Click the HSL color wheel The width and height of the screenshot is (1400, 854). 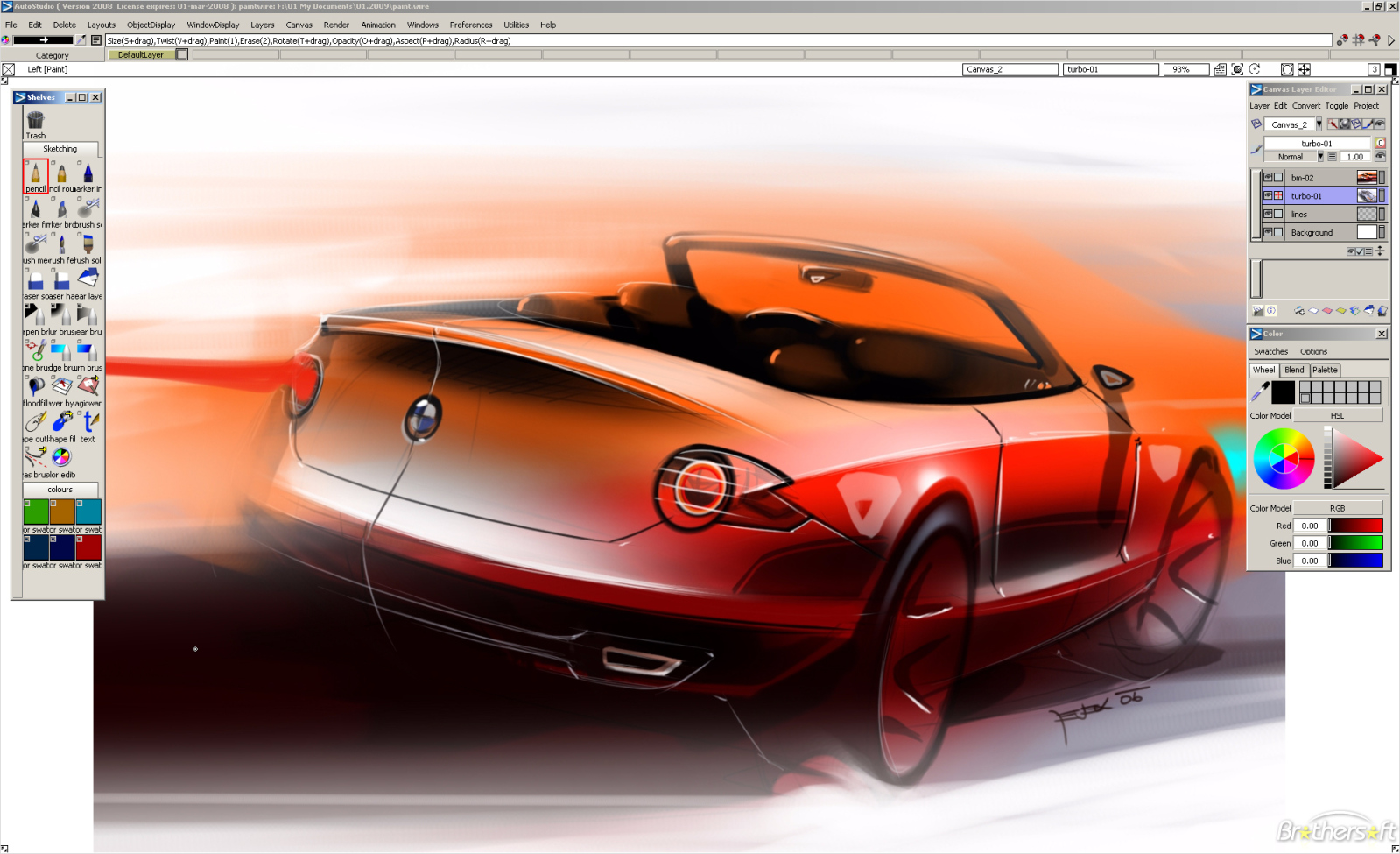pyautogui.click(x=1284, y=458)
